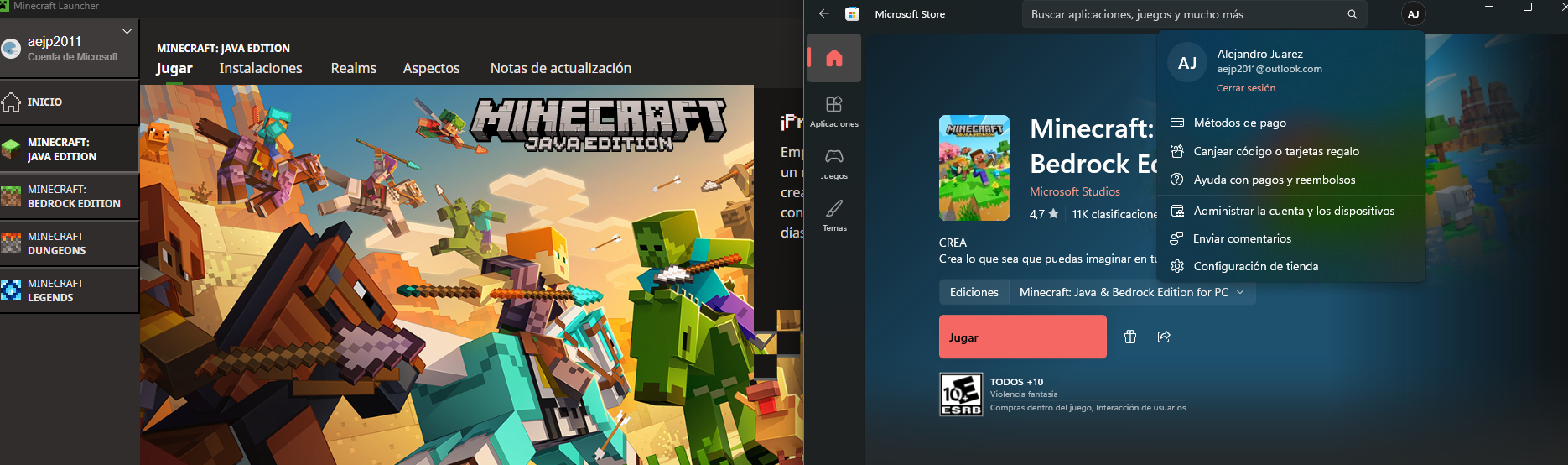
Task: Minimize the Microsoft Store window
Action: click(x=1489, y=7)
